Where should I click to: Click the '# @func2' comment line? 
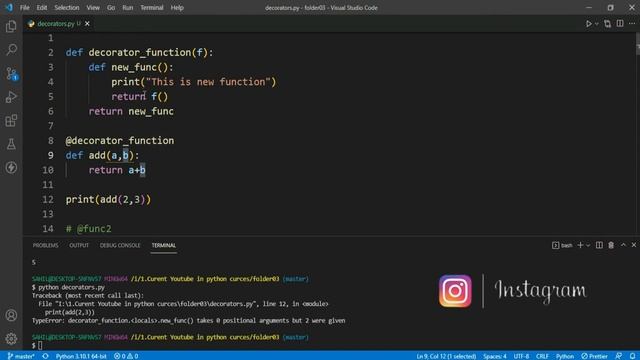(89, 229)
